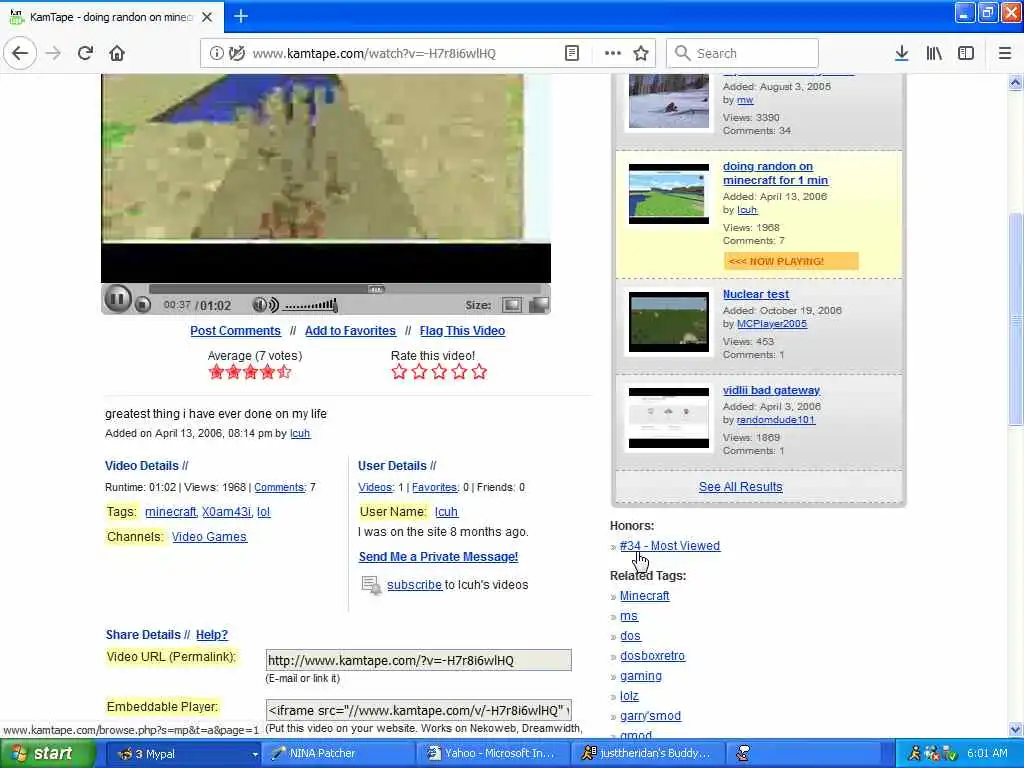Subscribe to lcuh's videos
This screenshot has height=768, width=1024.
click(x=414, y=585)
